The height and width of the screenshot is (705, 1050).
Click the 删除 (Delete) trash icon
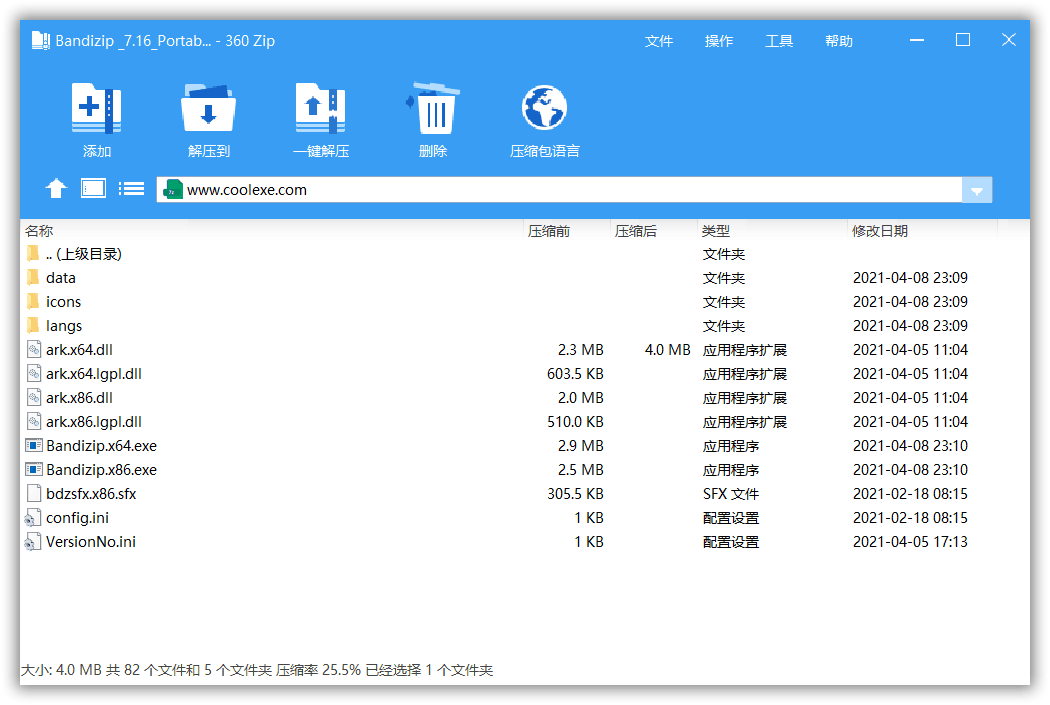coord(433,108)
